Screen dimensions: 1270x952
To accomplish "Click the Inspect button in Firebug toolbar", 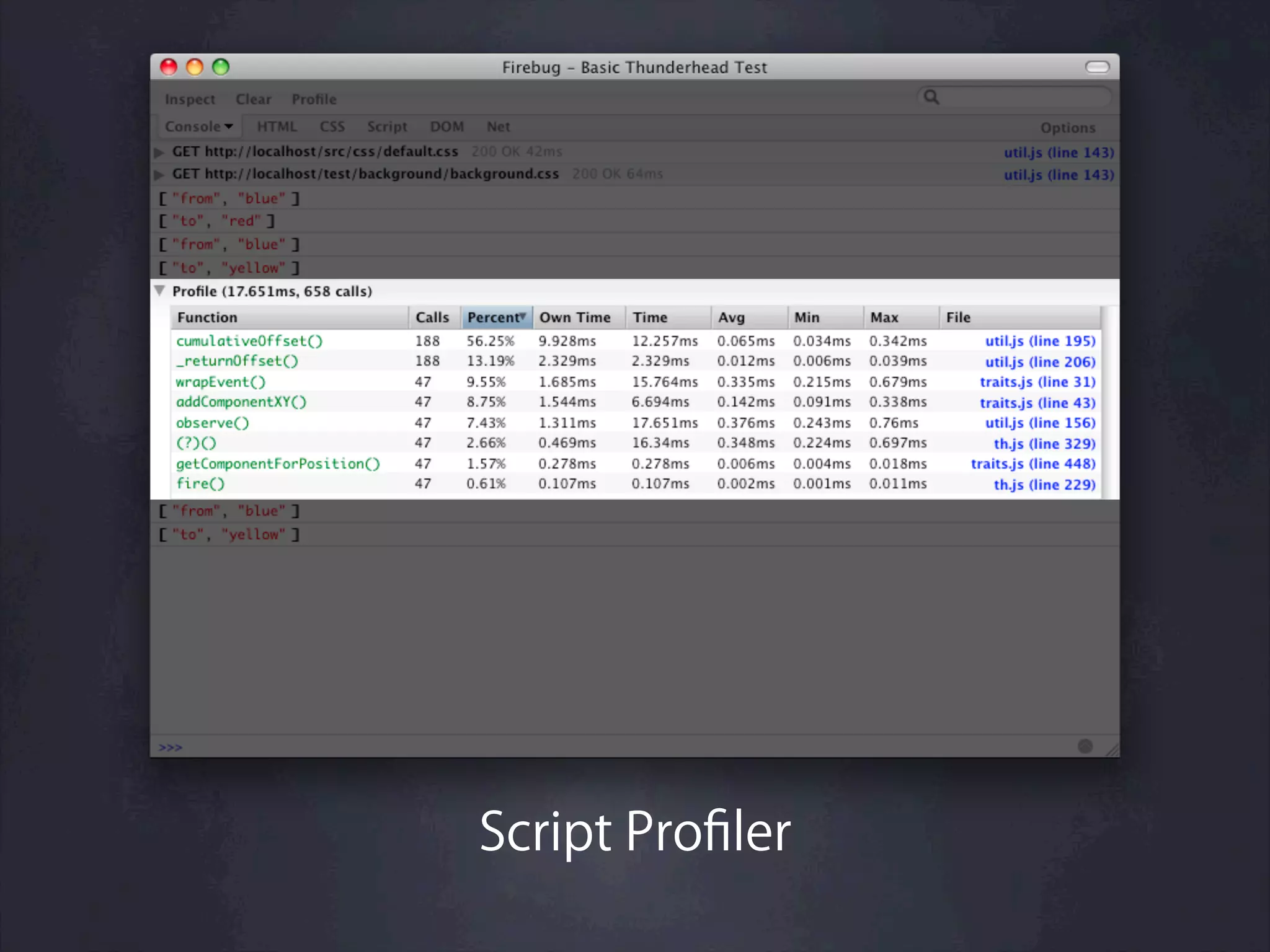I will pyautogui.click(x=190, y=99).
